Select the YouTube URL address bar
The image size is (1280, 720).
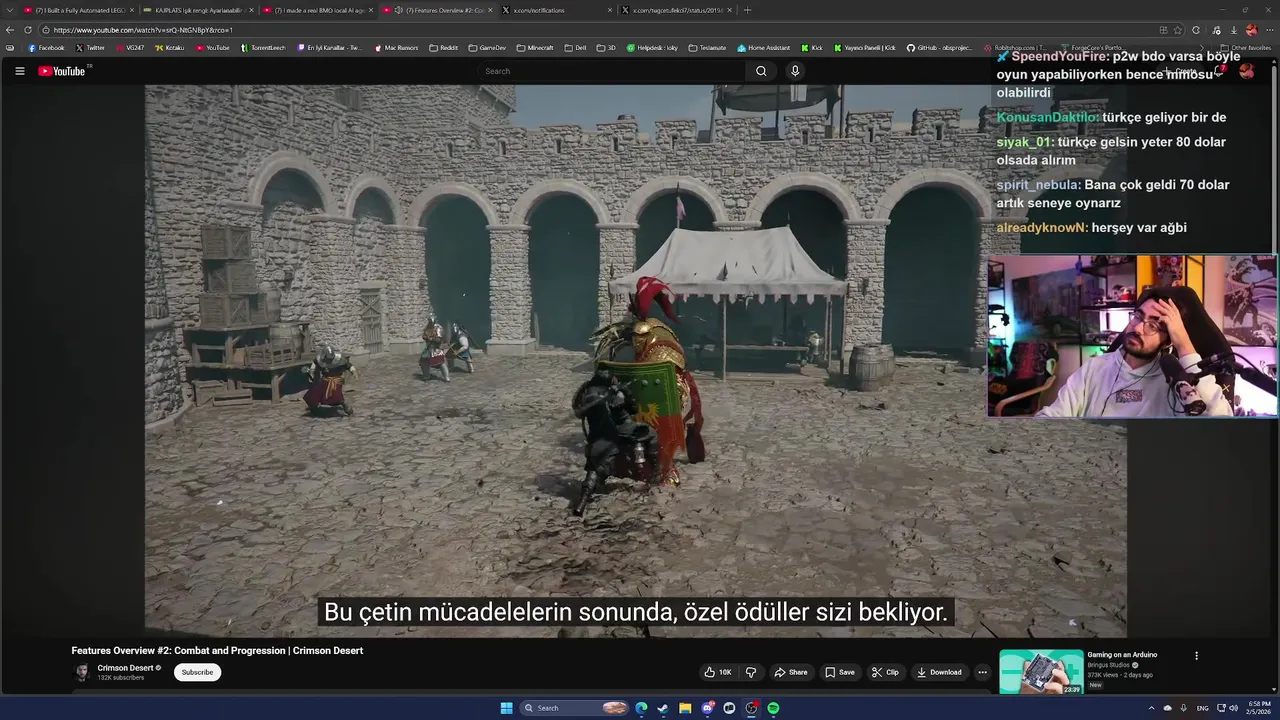[600, 30]
